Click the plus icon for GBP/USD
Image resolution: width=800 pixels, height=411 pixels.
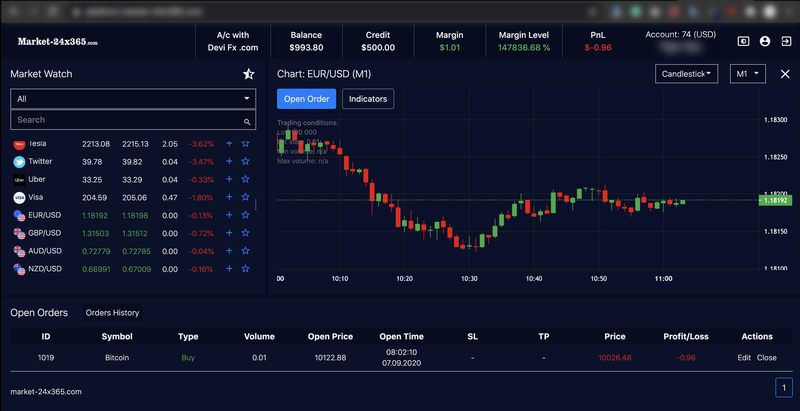coord(229,233)
